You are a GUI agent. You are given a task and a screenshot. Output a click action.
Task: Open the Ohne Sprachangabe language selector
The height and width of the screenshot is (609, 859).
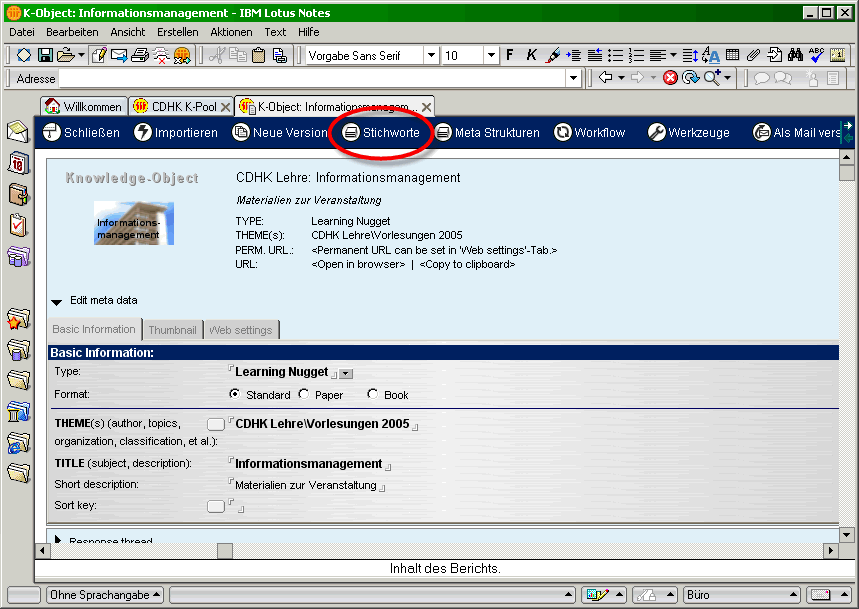point(104,595)
